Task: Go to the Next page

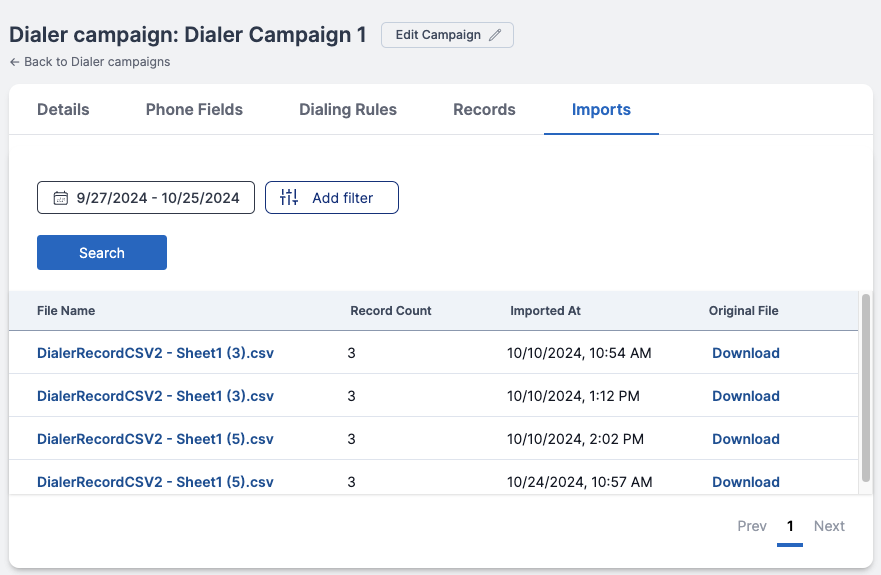Action: click(829, 526)
